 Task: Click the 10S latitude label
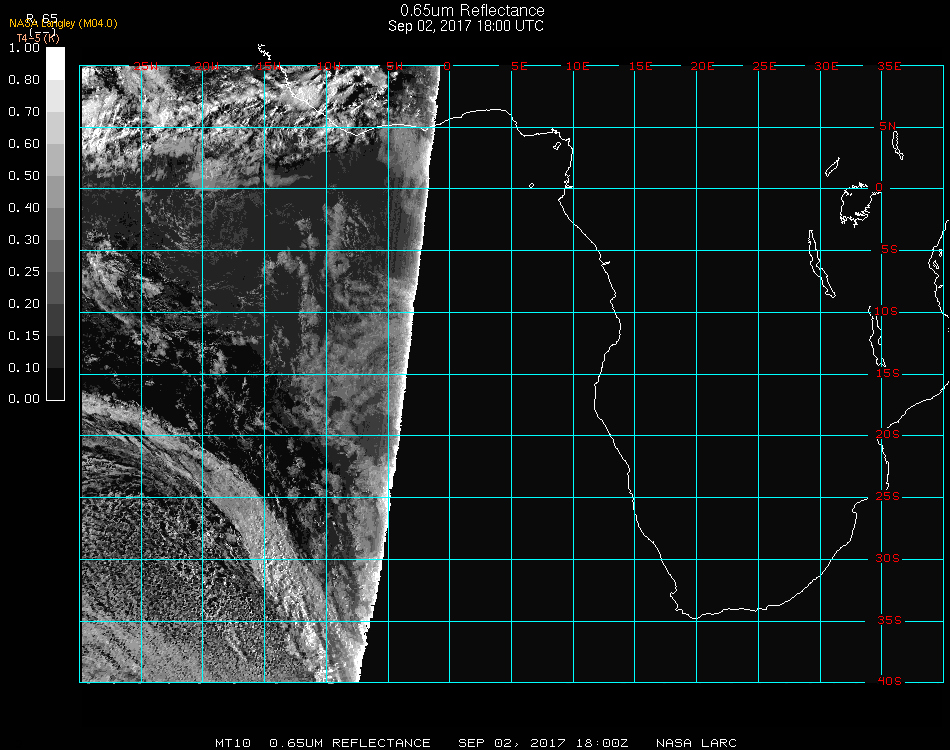886,311
